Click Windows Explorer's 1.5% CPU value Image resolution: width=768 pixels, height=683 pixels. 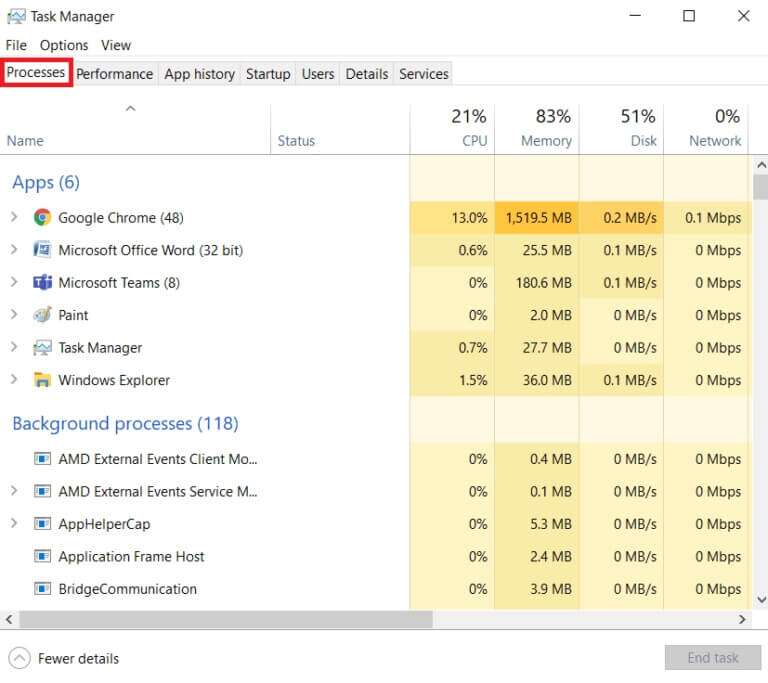pos(473,380)
